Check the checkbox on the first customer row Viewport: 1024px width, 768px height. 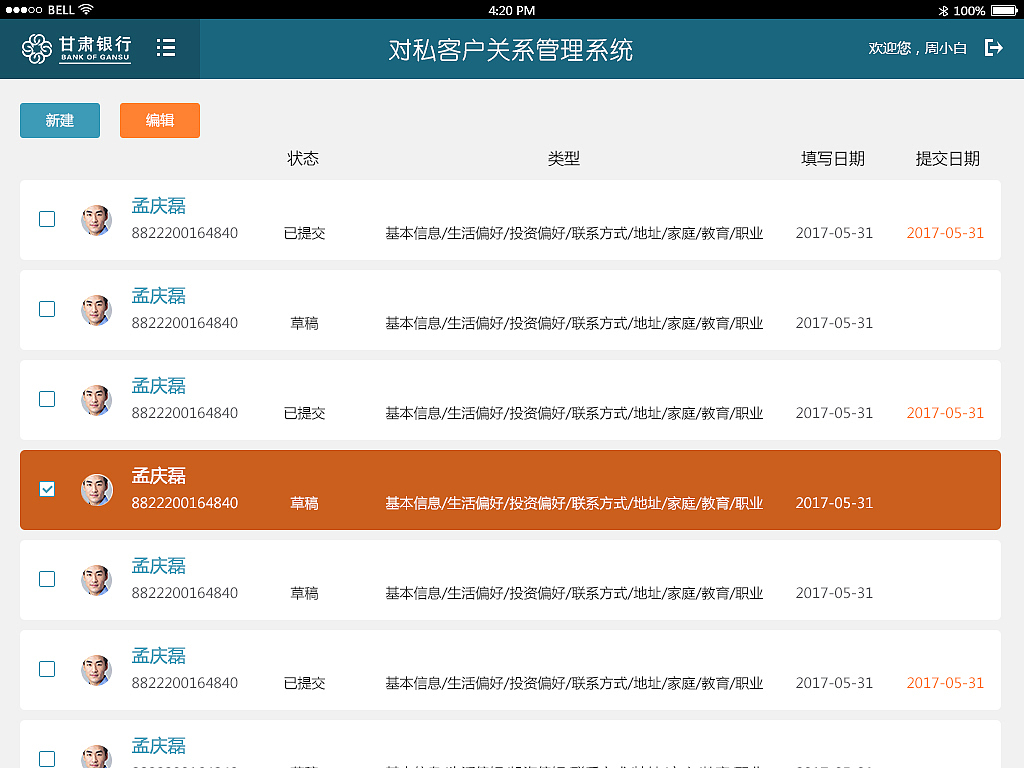[x=47, y=219]
